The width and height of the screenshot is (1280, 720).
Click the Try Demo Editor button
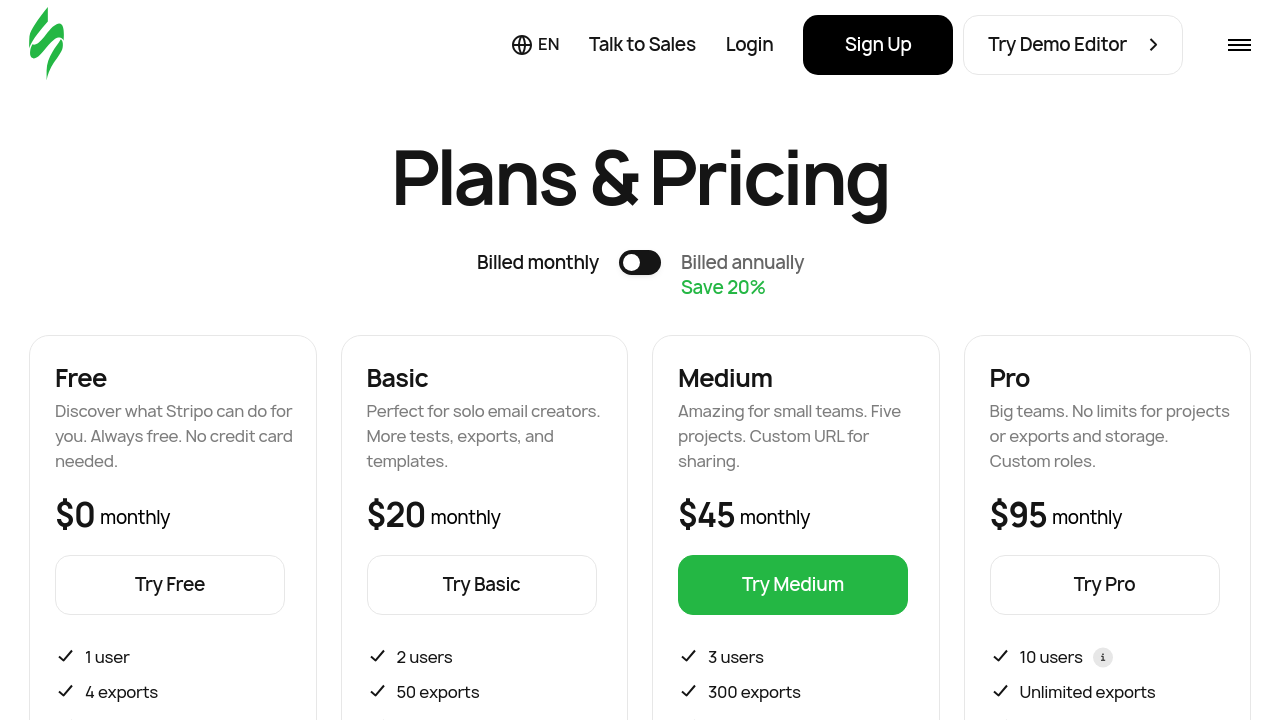tap(1057, 45)
